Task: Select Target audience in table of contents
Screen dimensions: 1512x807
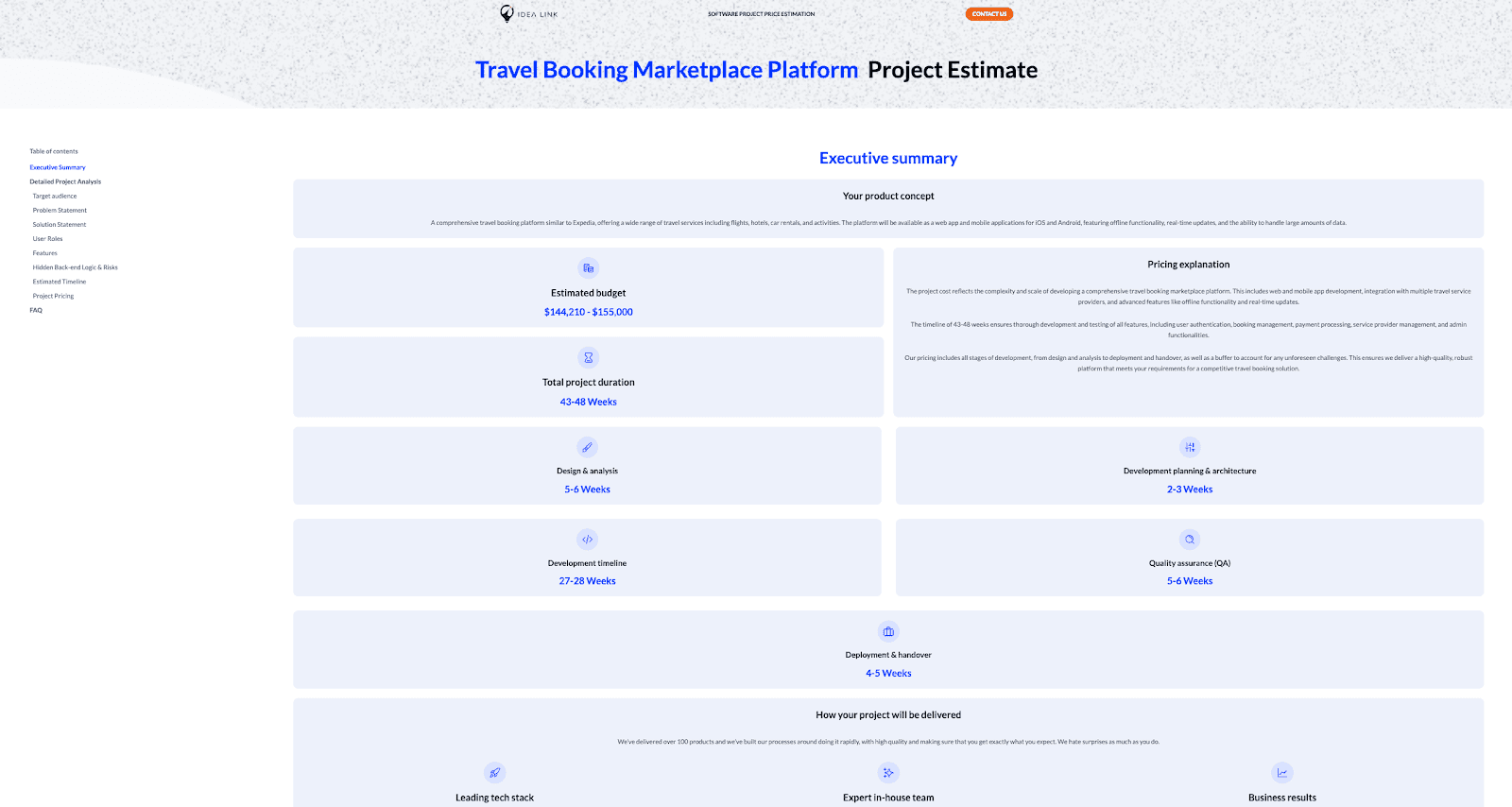Action: (x=55, y=196)
